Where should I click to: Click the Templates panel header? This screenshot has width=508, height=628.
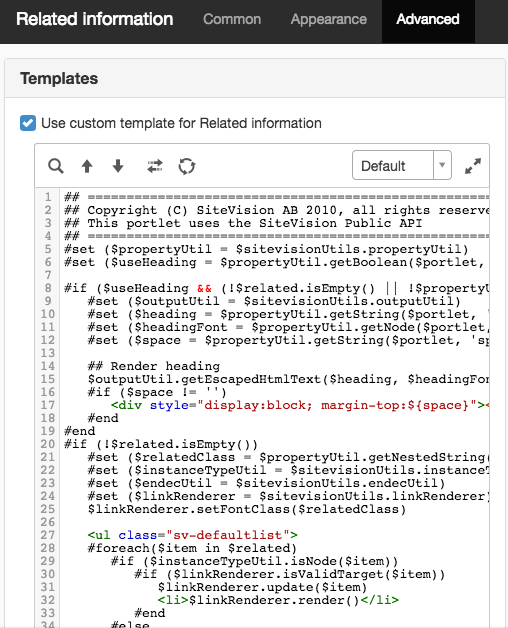click(255, 78)
